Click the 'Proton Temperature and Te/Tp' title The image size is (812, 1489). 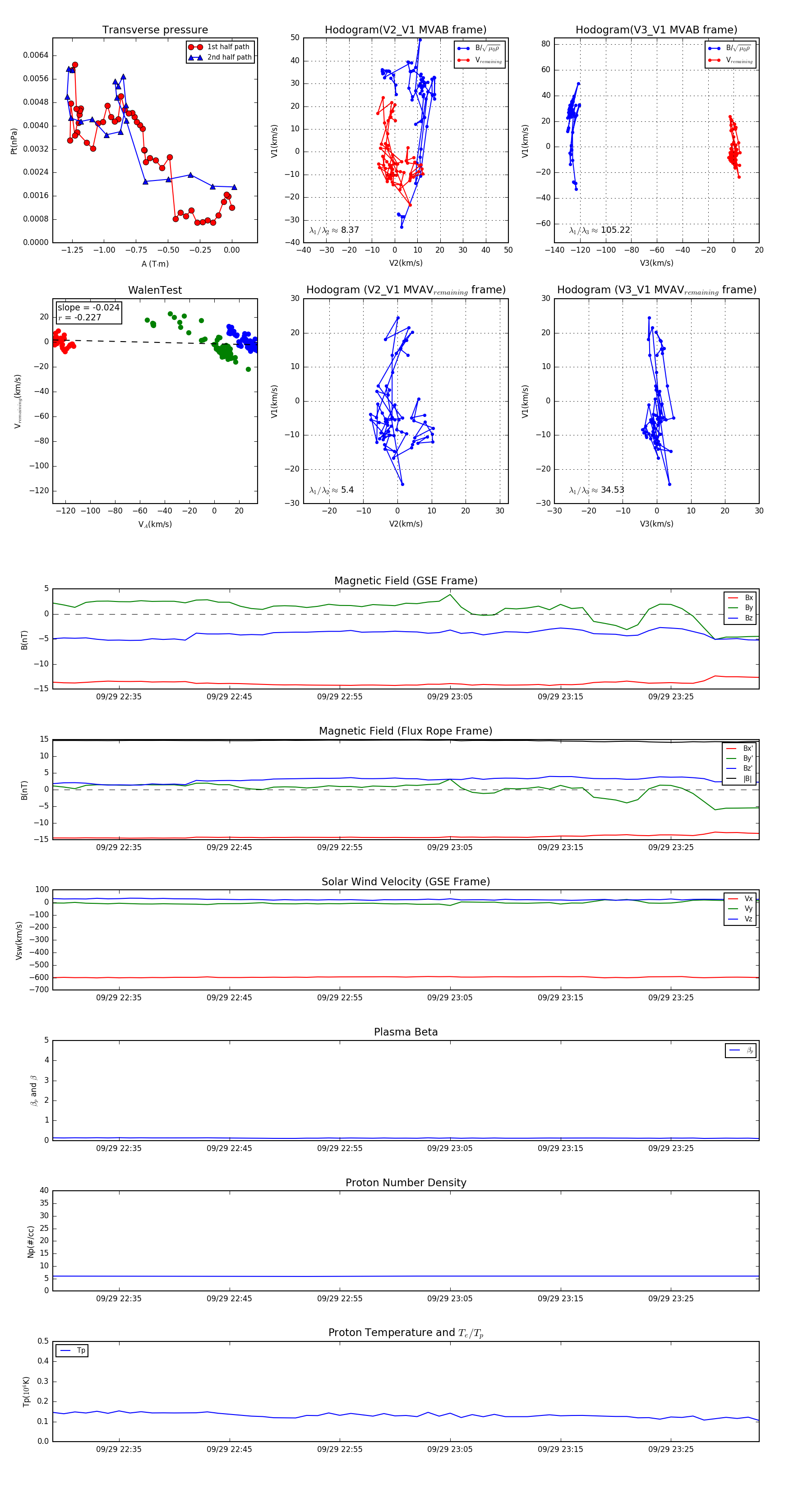coord(406,1333)
